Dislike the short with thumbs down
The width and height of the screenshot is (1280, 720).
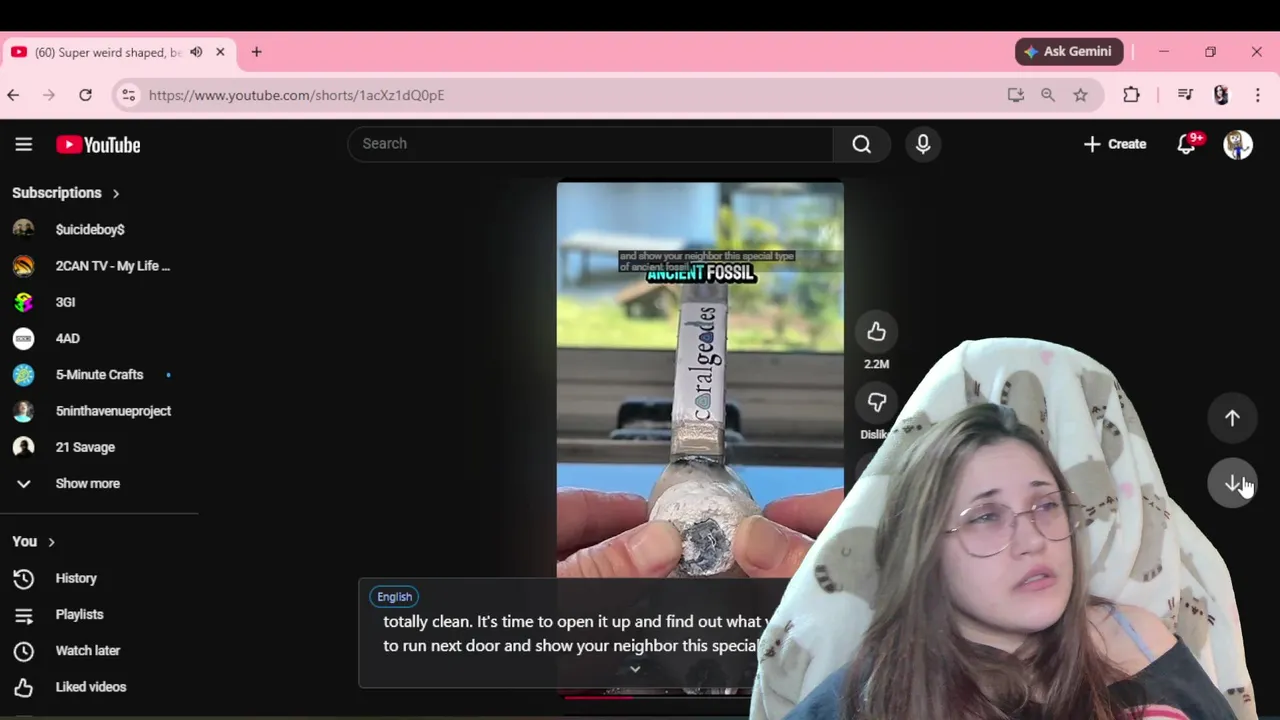coord(877,402)
